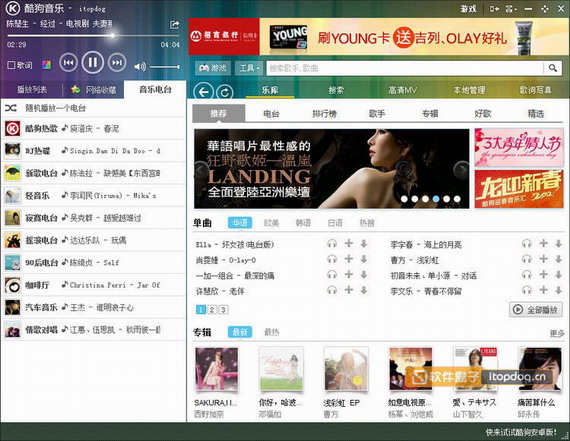Select the 歌手 sub-tab
This screenshot has width=570, height=441.
click(377, 114)
